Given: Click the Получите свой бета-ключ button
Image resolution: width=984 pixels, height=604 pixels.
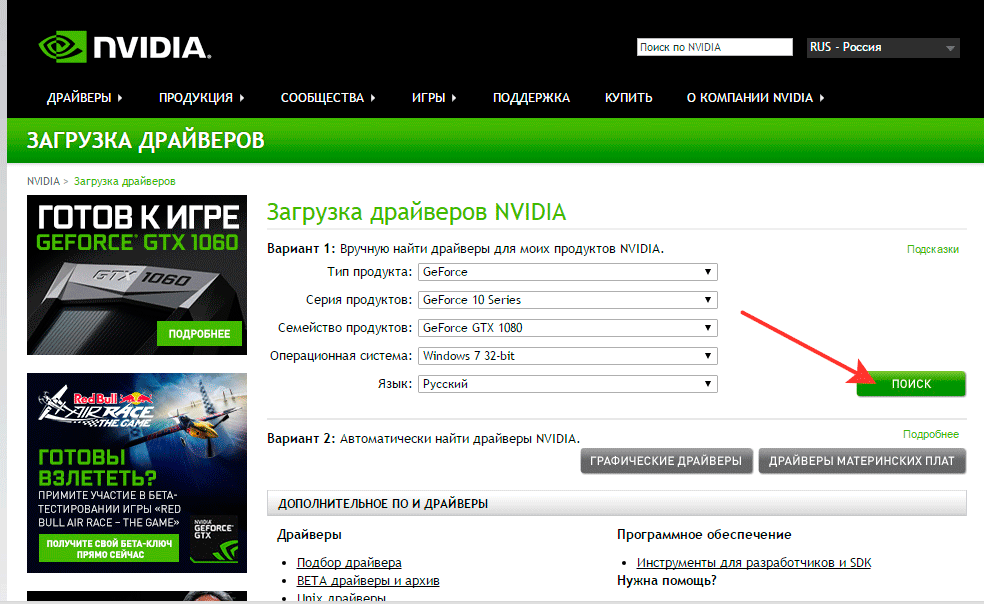Looking at the screenshot, I should click(109, 549).
